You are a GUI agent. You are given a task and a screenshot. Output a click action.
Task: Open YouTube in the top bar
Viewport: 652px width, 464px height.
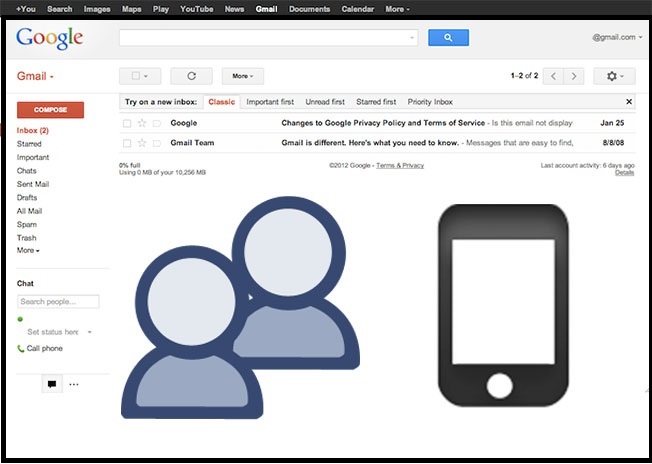tap(197, 9)
